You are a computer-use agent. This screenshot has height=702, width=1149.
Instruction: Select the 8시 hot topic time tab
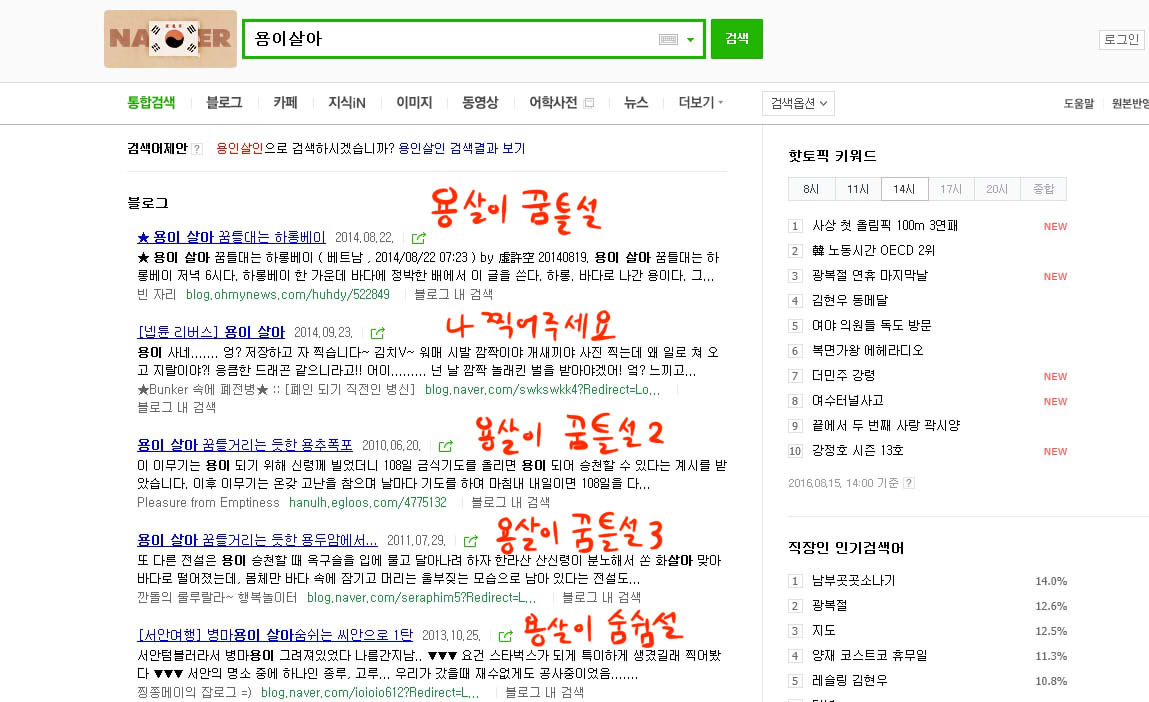tap(811, 189)
